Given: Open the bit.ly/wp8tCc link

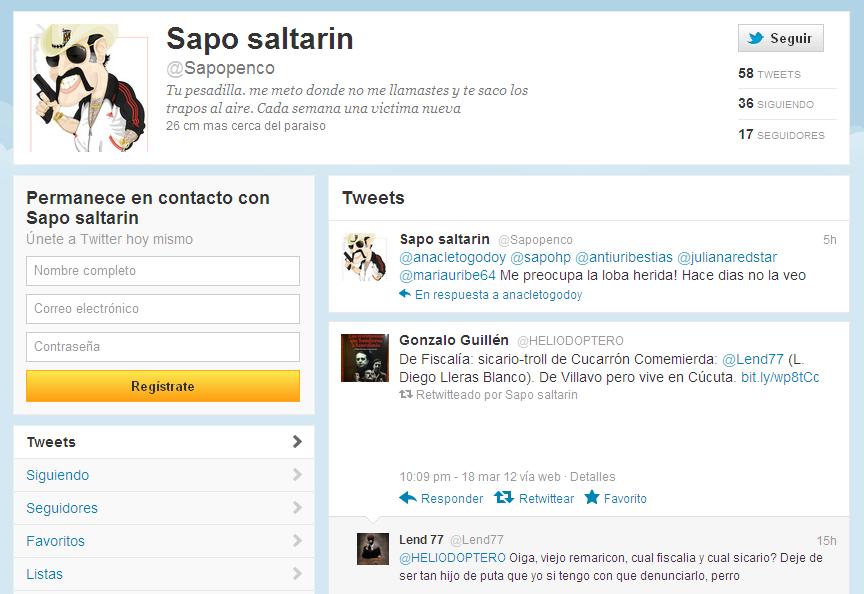Looking at the screenshot, I should (x=780, y=377).
